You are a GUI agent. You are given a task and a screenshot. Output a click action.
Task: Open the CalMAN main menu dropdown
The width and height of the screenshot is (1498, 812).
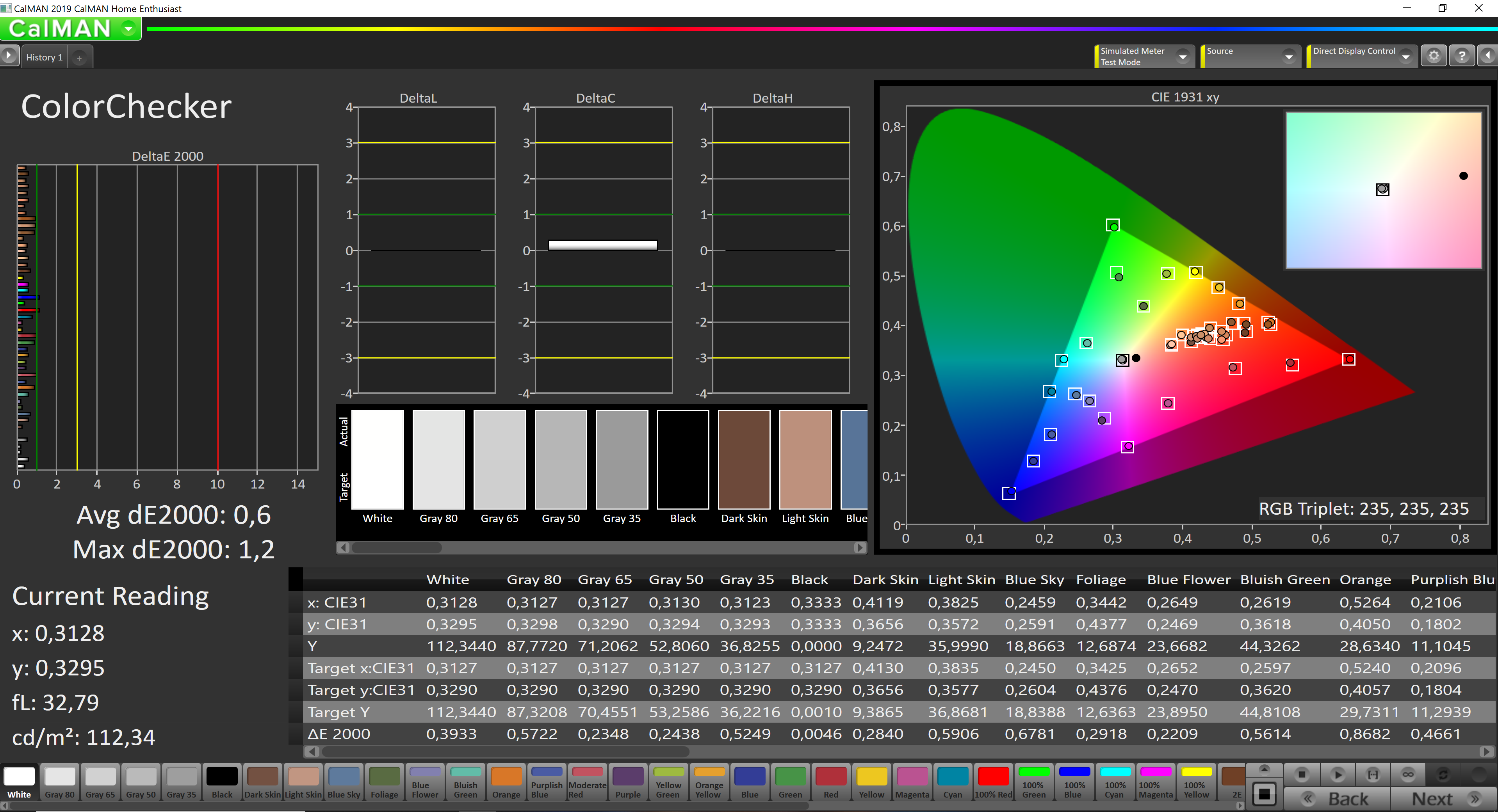[128, 28]
